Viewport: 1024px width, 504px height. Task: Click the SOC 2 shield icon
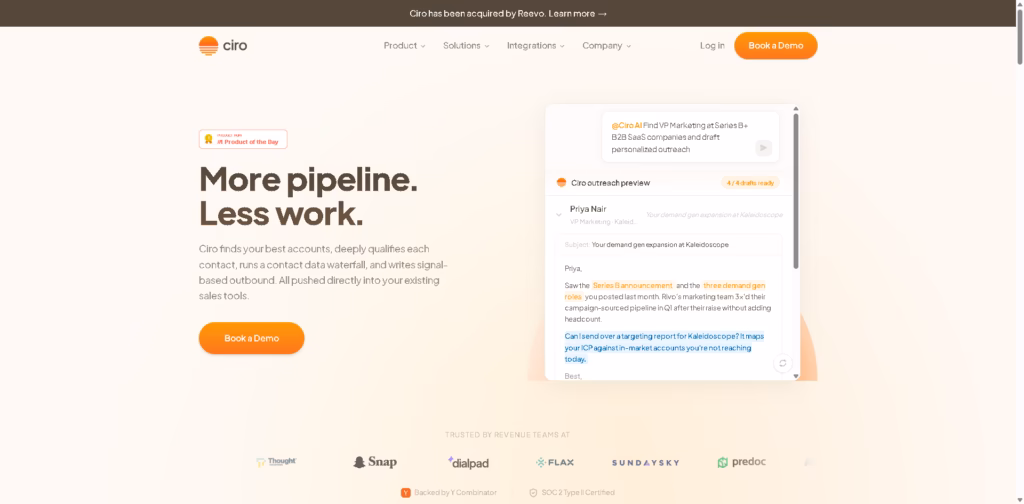533,493
